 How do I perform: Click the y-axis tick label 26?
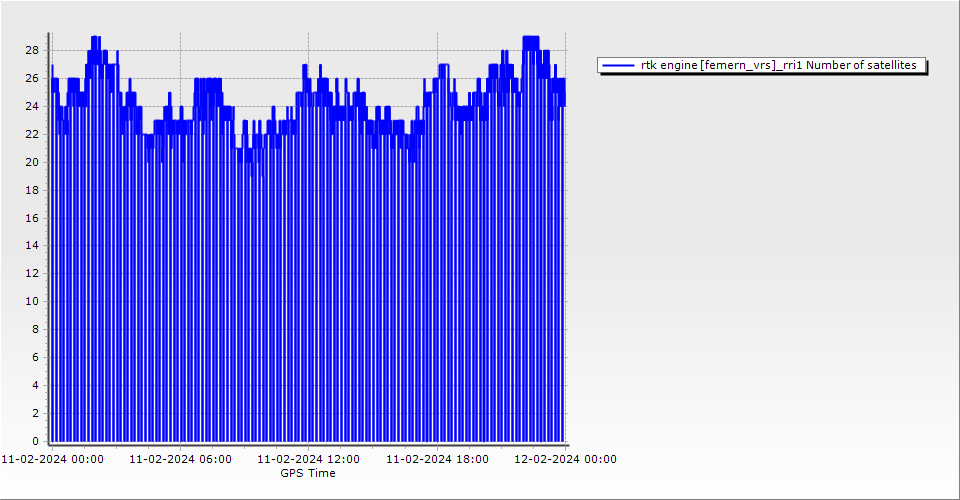tap(32, 78)
